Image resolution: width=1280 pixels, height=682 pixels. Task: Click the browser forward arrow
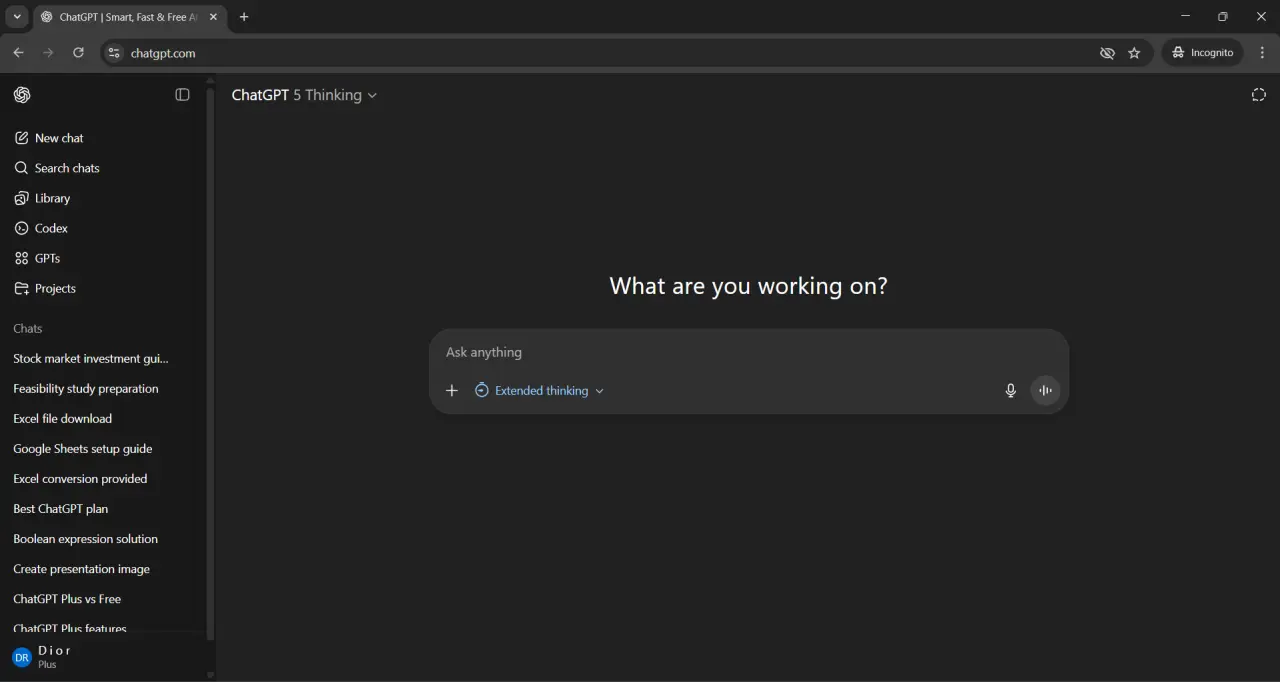pos(48,53)
